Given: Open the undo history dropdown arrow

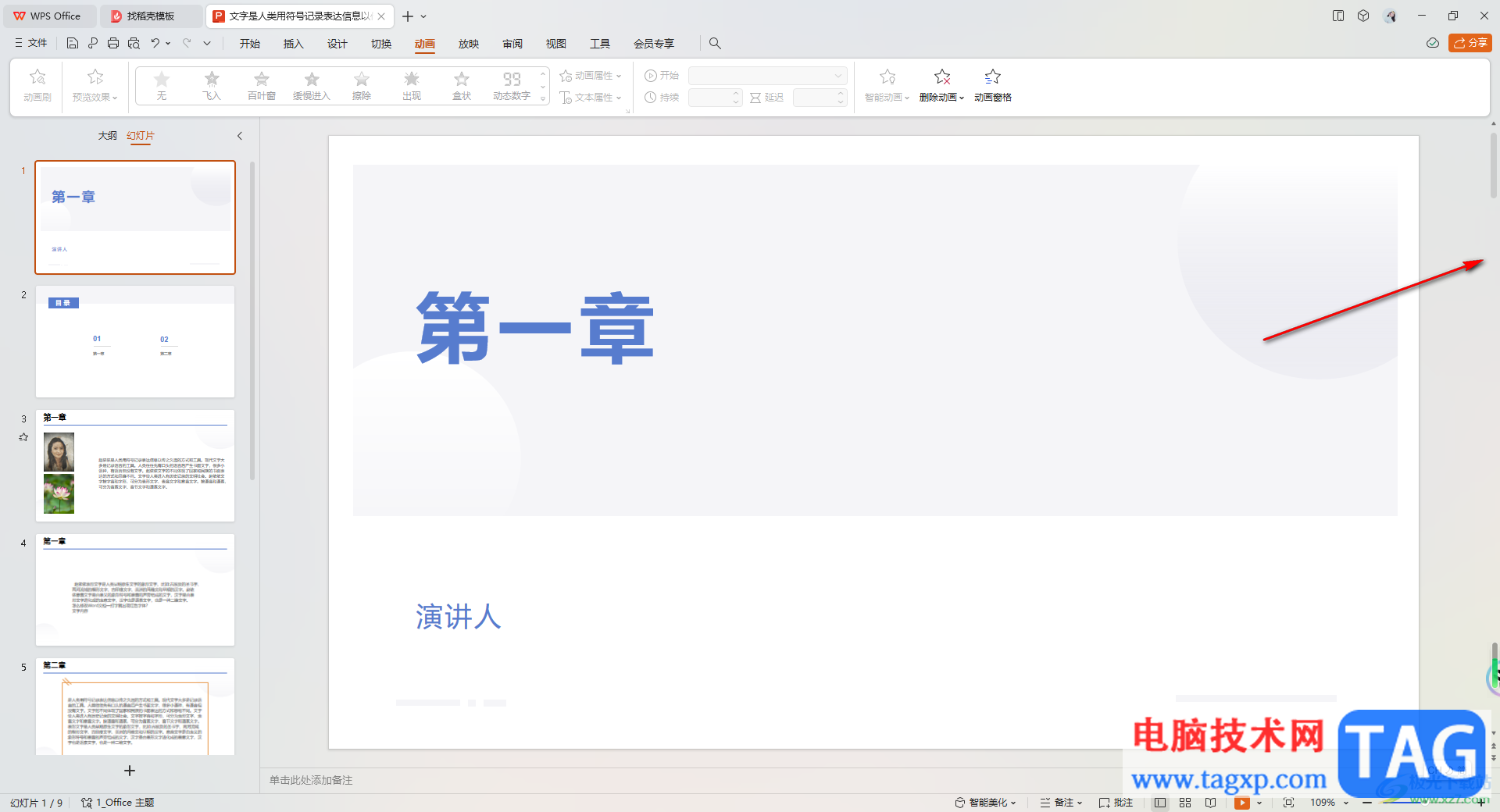Looking at the screenshot, I should click(x=168, y=44).
